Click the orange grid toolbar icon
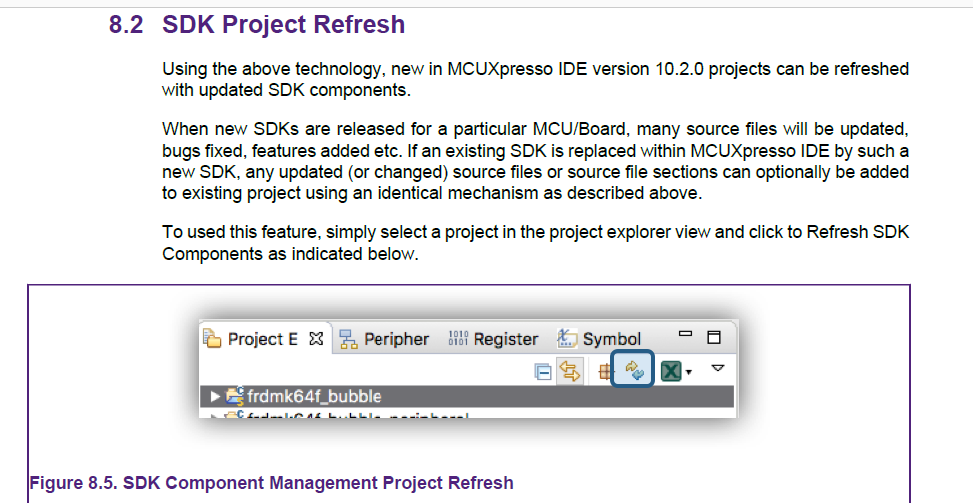Viewport: 973px width, 503px height. pyautogui.click(x=605, y=371)
